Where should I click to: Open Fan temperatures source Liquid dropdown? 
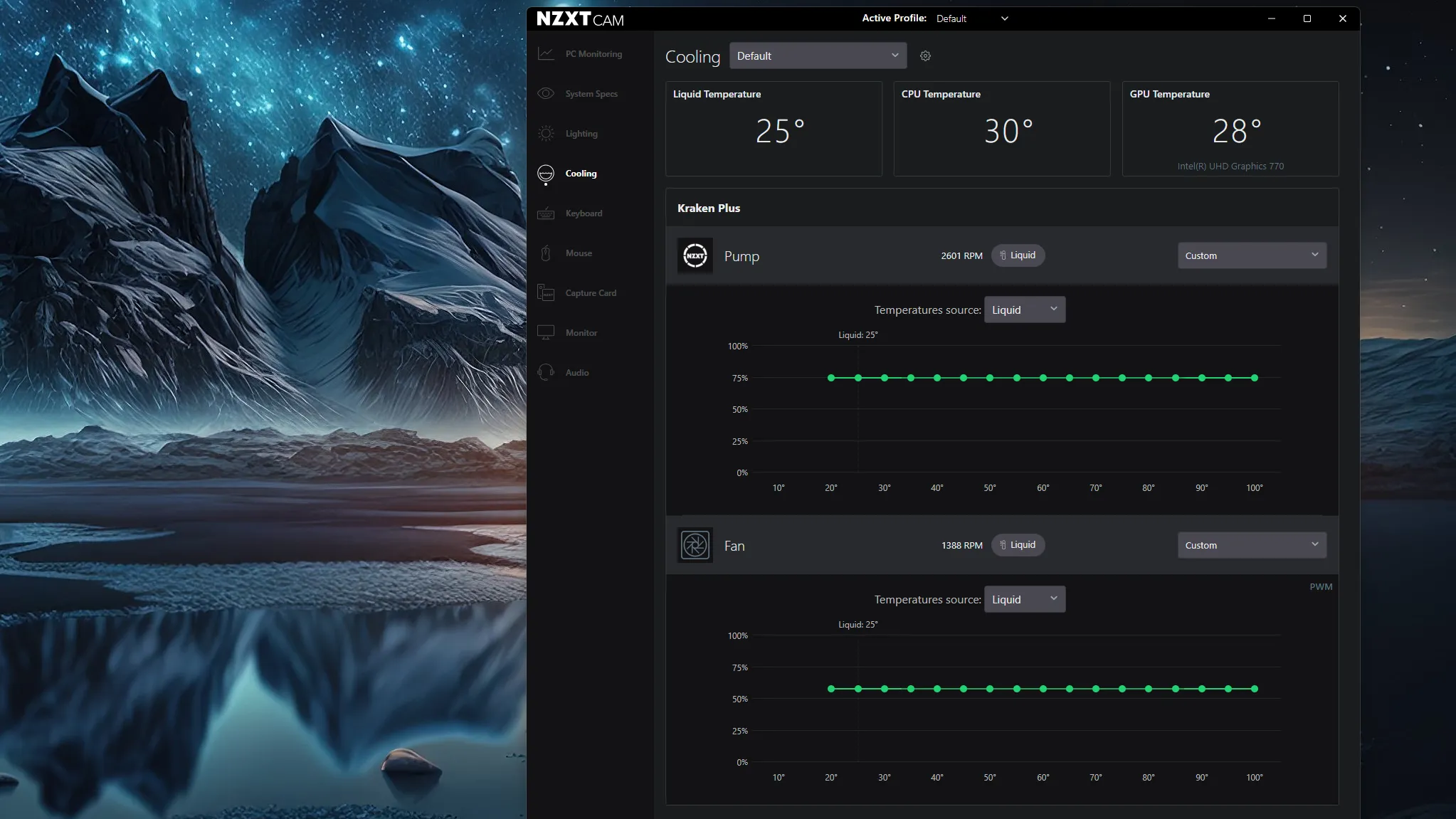(1025, 599)
